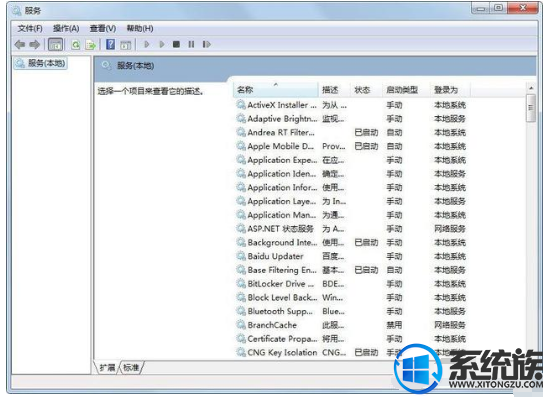Click the Start Service play toolbar icon
This screenshot has width=543, height=397.
pyautogui.click(x=147, y=44)
